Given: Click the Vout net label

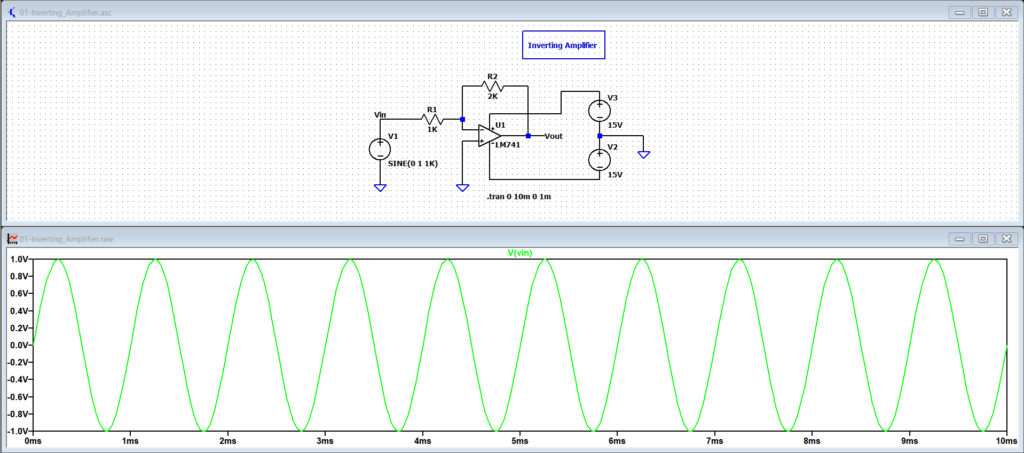Looking at the screenshot, I should click(554, 135).
